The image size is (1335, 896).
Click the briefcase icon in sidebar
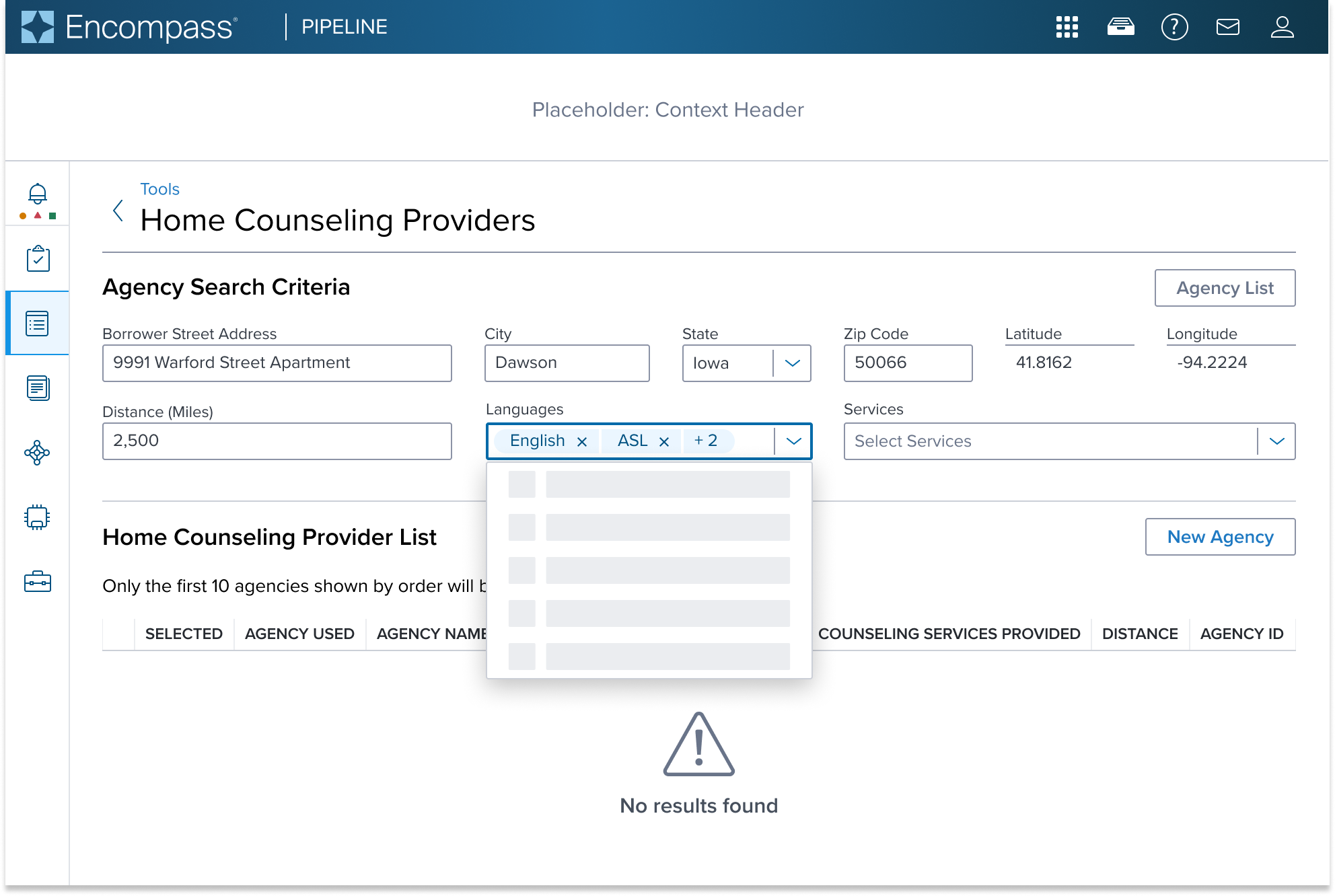click(x=38, y=581)
